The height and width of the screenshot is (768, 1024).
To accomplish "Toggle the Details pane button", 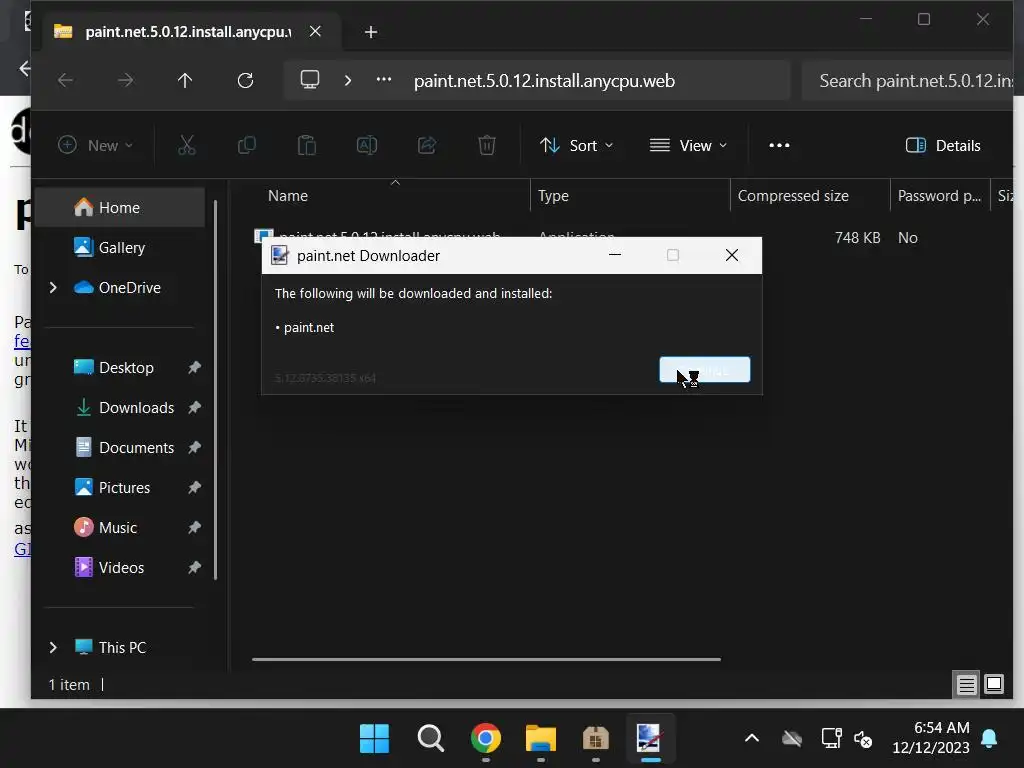I will pos(943,145).
